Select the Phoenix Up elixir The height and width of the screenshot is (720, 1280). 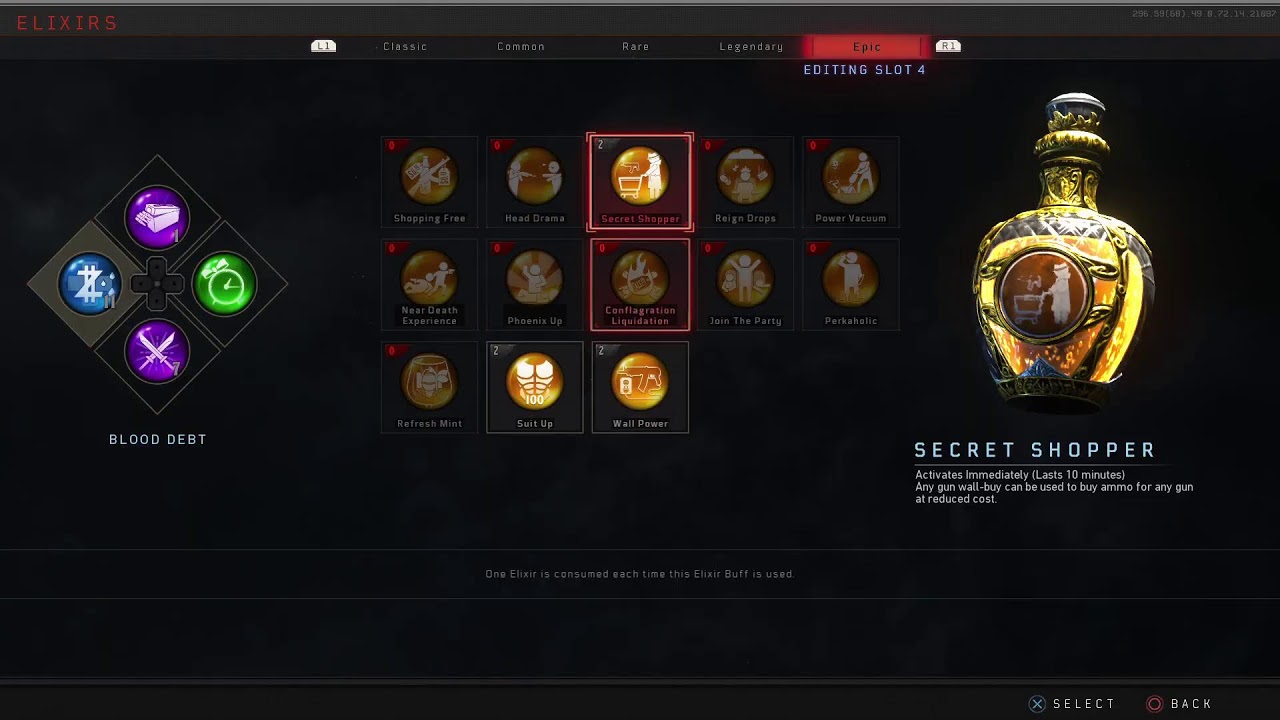click(535, 285)
